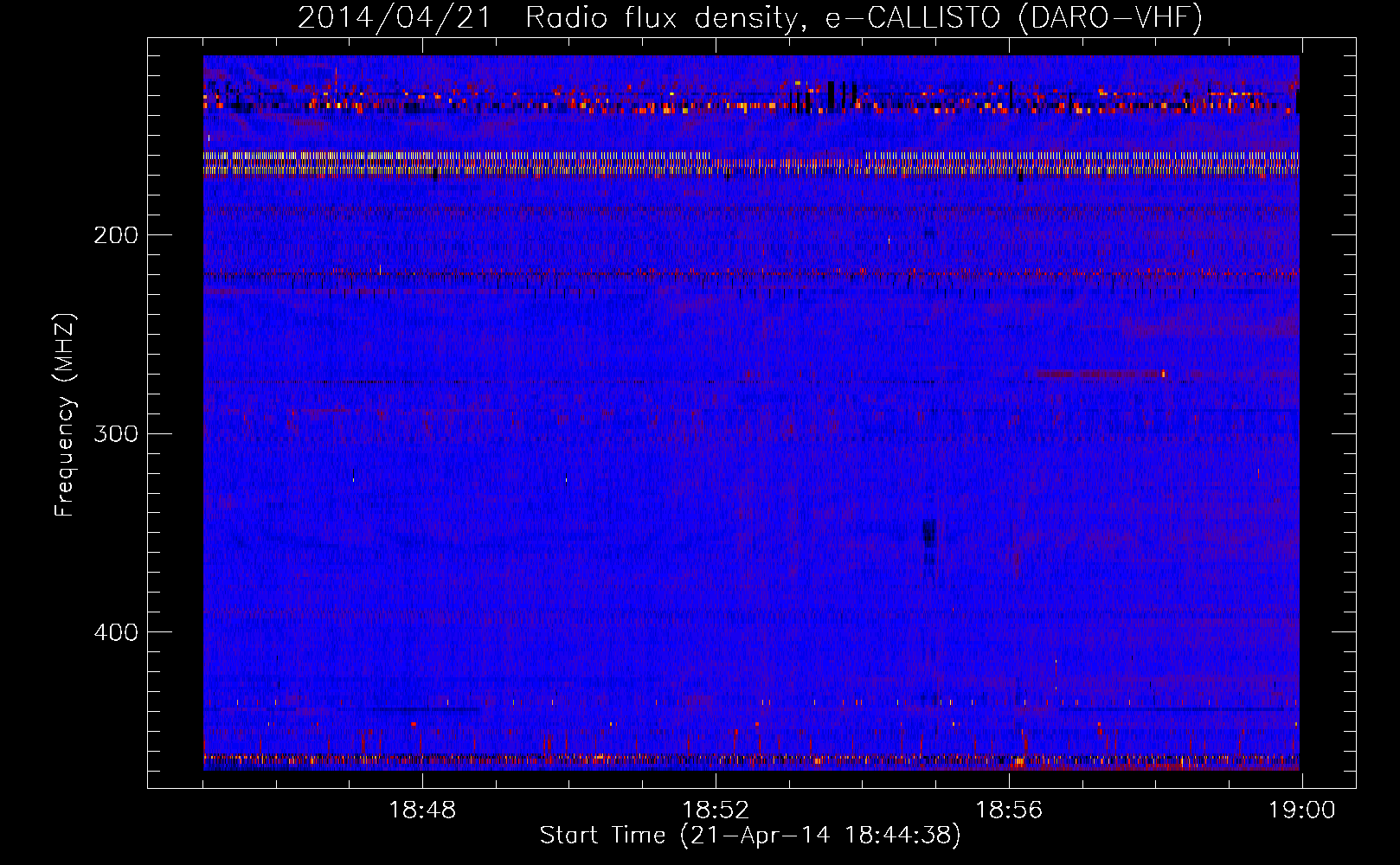
Task: Click the 300 frequency tick label
Action: [x=116, y=433]
